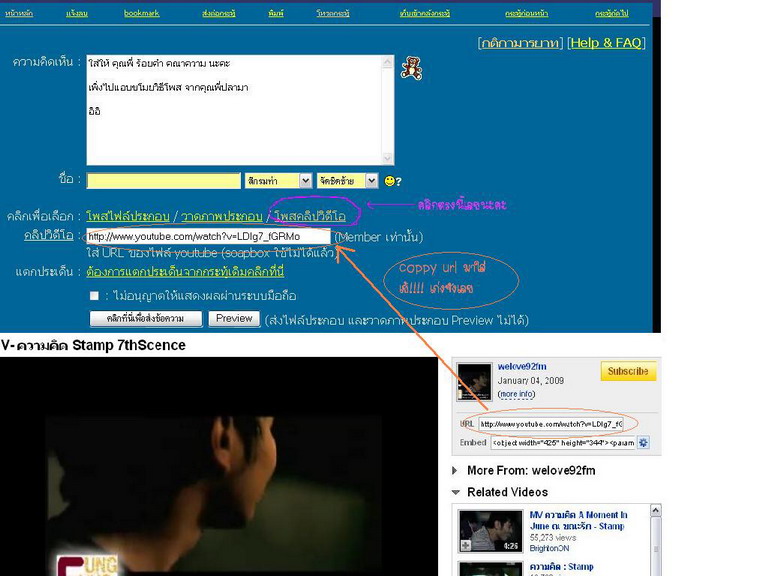768x576 pixels.
Task: Click ส่งต่อกระทู้ in top navigation
Action: 218,13
